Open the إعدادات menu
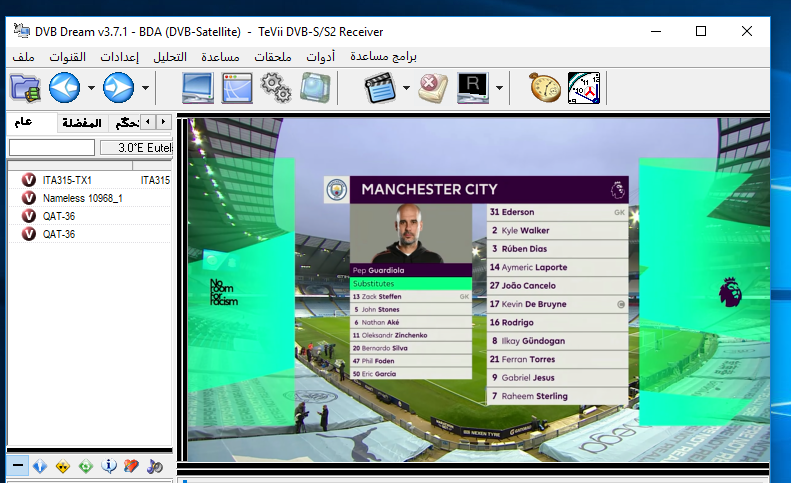Viewport: 791px width, 483px height. coord(120,57)
